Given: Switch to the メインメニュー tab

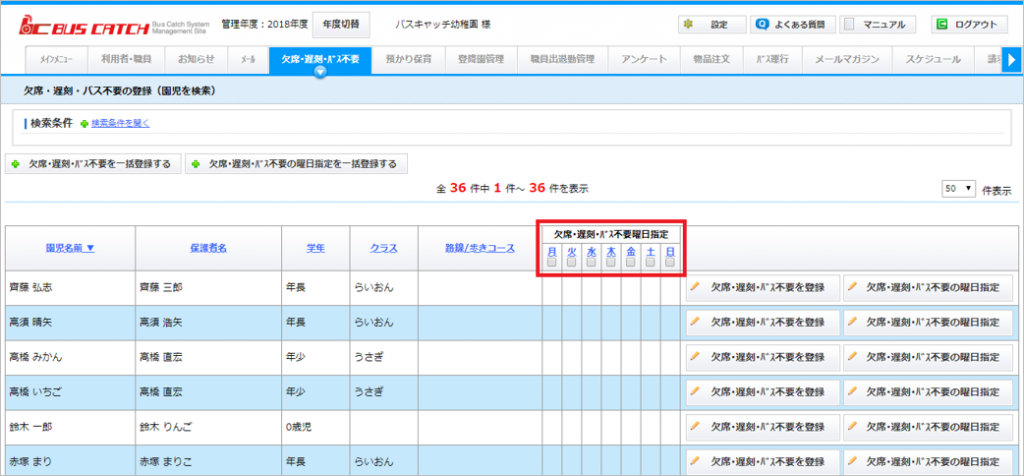Looking at the screenshot, I should 56,59.
